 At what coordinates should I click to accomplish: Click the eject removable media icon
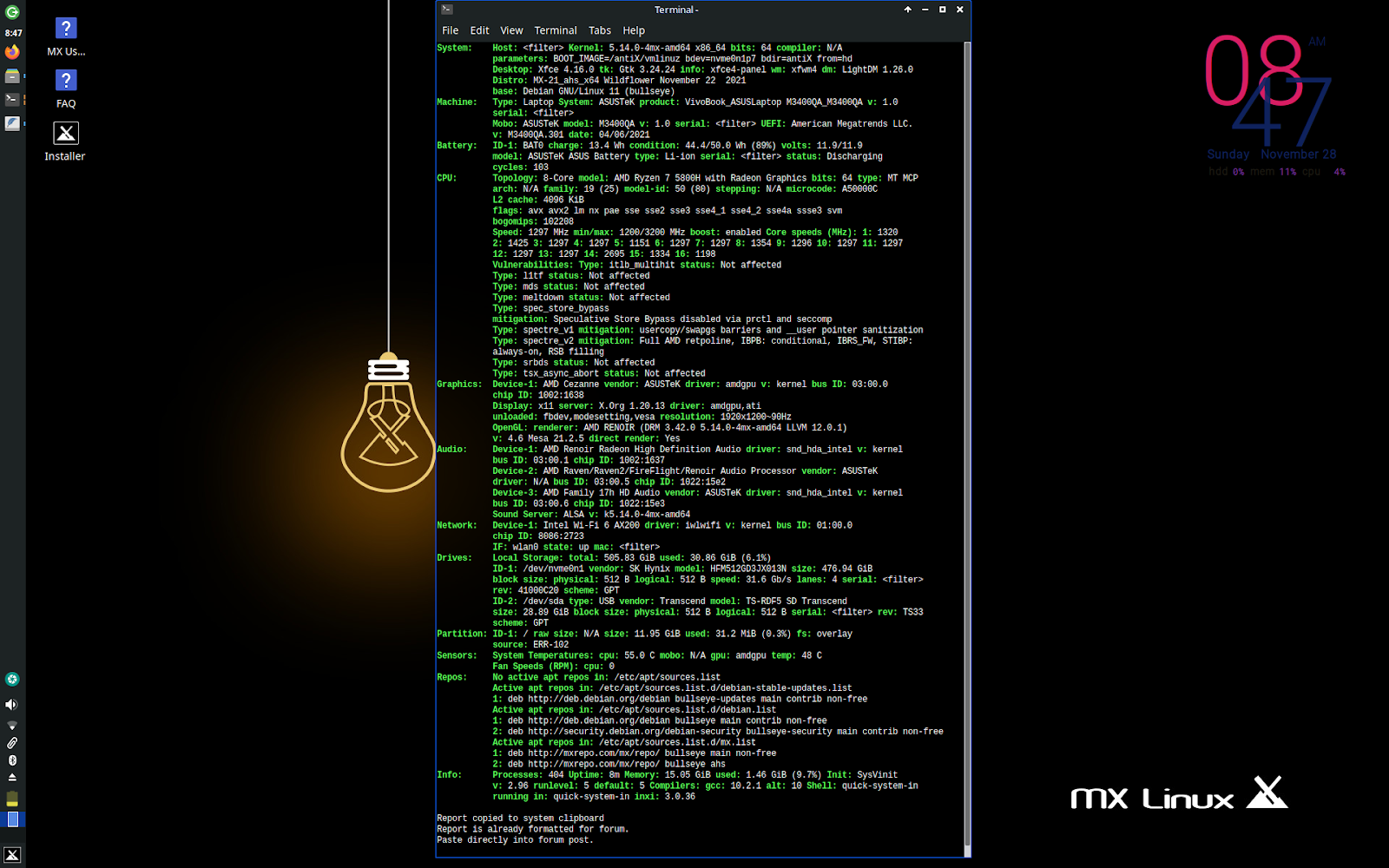tap(12, 778)
